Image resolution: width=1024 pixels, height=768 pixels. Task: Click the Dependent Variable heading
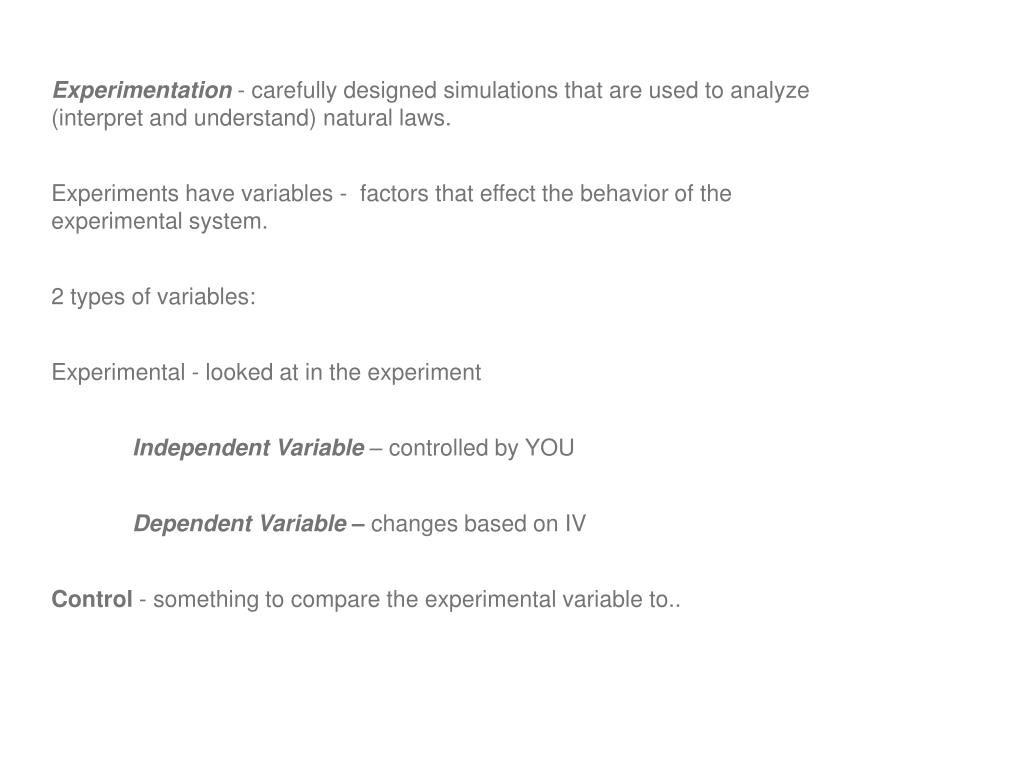[240, 524]
